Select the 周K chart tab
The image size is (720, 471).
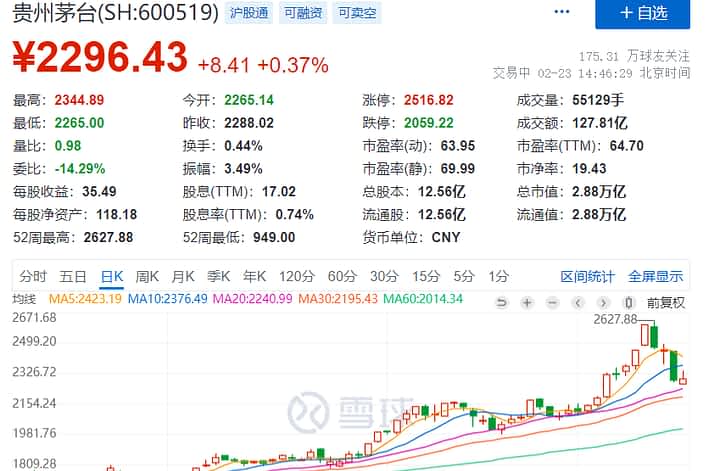coord(147,276)
